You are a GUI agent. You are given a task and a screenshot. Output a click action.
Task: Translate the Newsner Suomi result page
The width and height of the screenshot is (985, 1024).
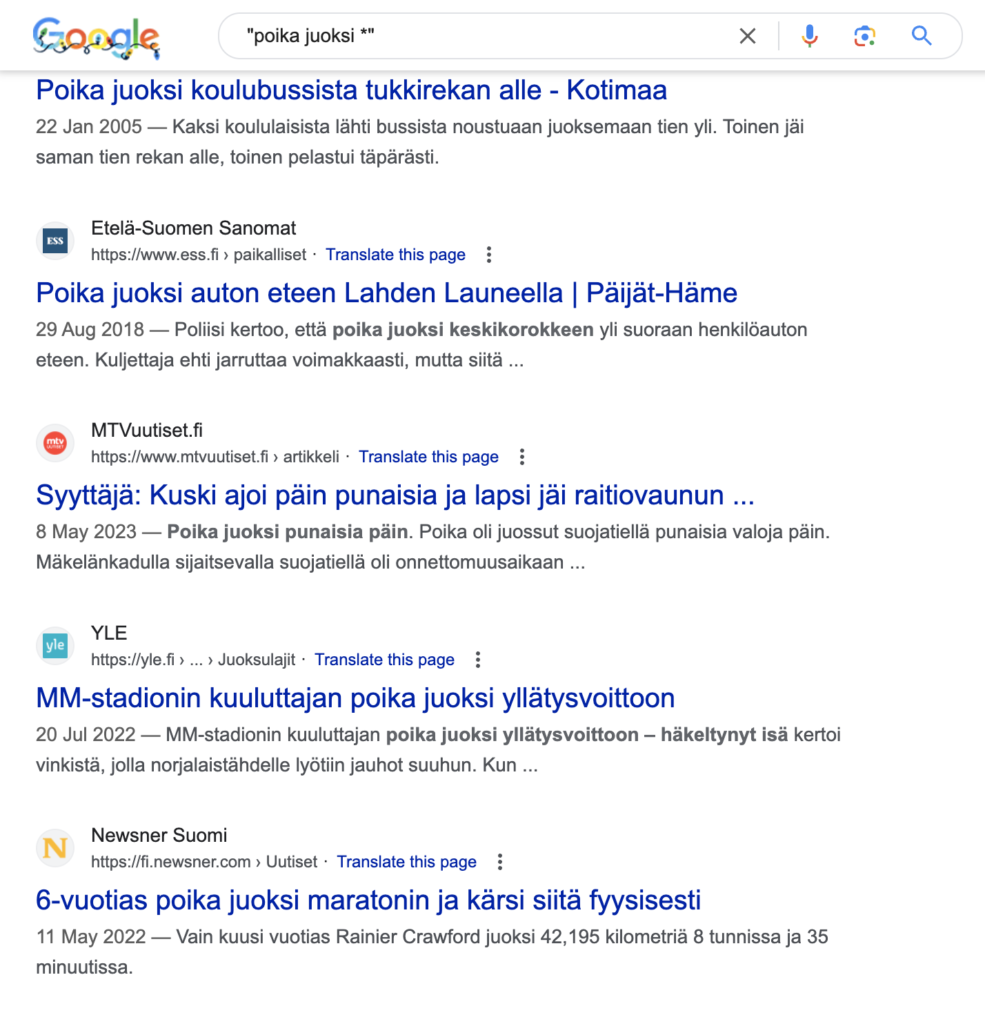click(x=406, y=862)
